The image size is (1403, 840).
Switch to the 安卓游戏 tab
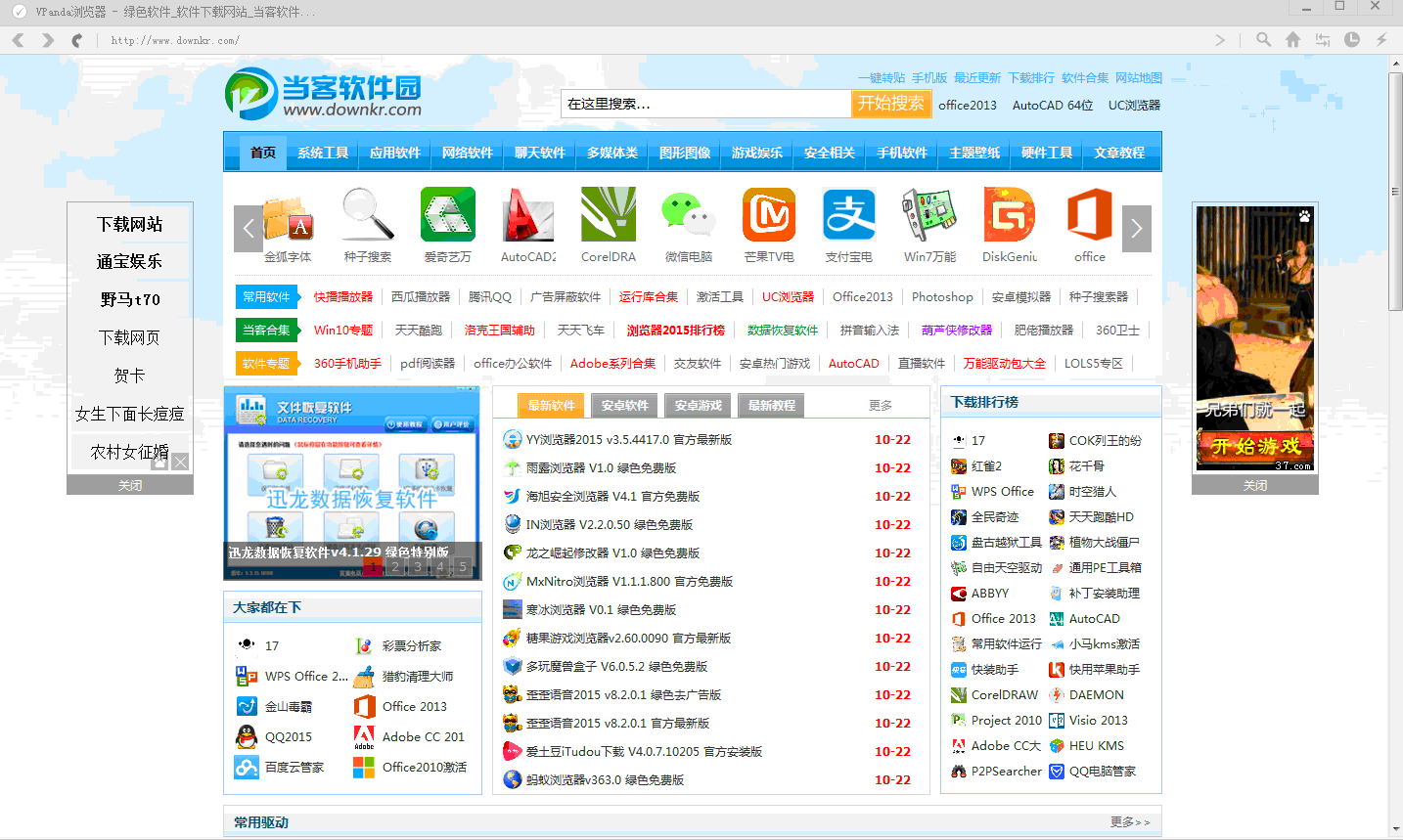click(x=698, y=405)
